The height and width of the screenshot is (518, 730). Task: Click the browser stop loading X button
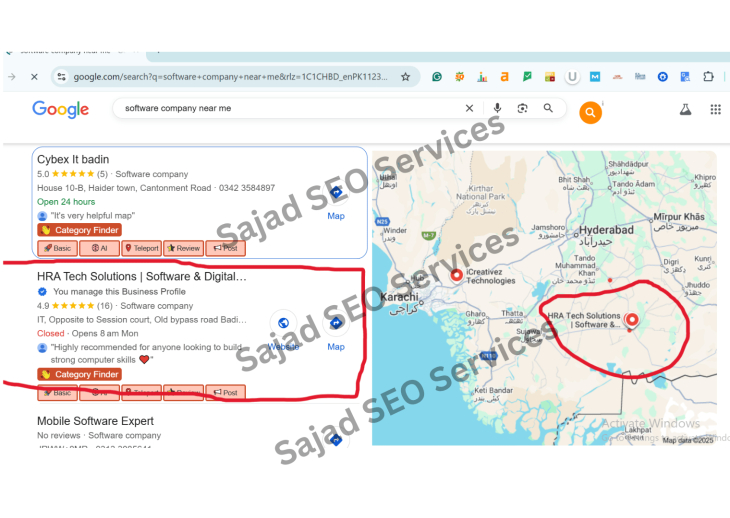coord(34,77)
